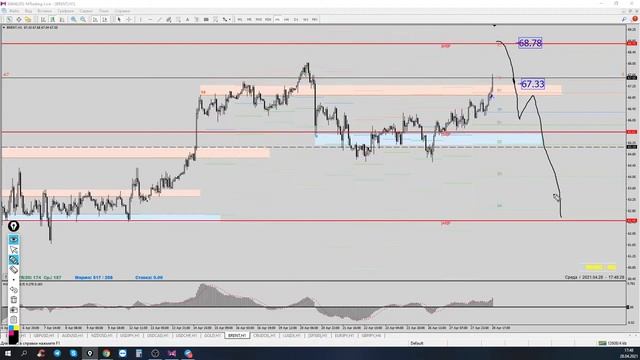Viewport: 640px width, 360px height.
Task: Switch chart to H1 timeframe
Action: 277,19
